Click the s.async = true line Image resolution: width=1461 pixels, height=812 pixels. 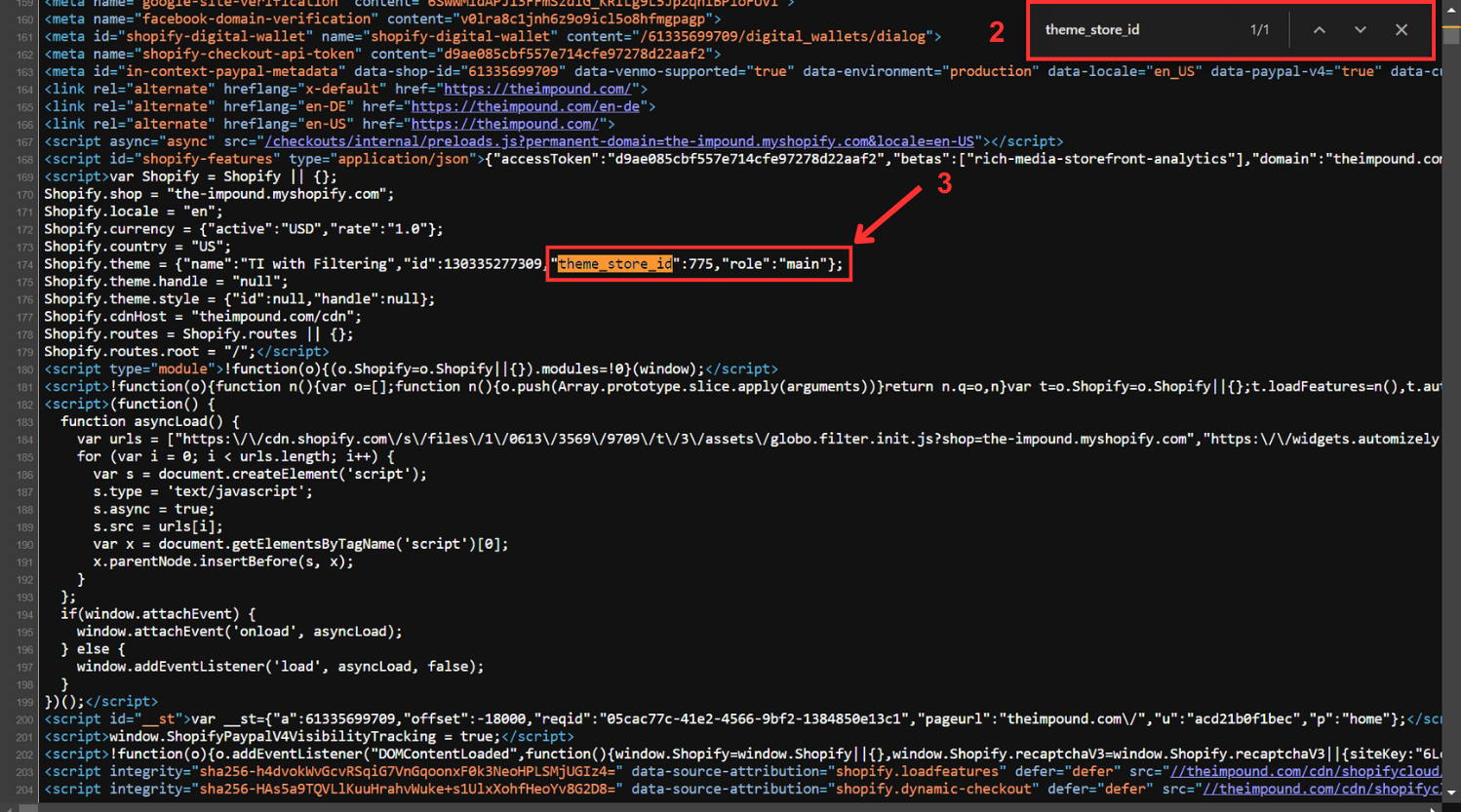154,509
